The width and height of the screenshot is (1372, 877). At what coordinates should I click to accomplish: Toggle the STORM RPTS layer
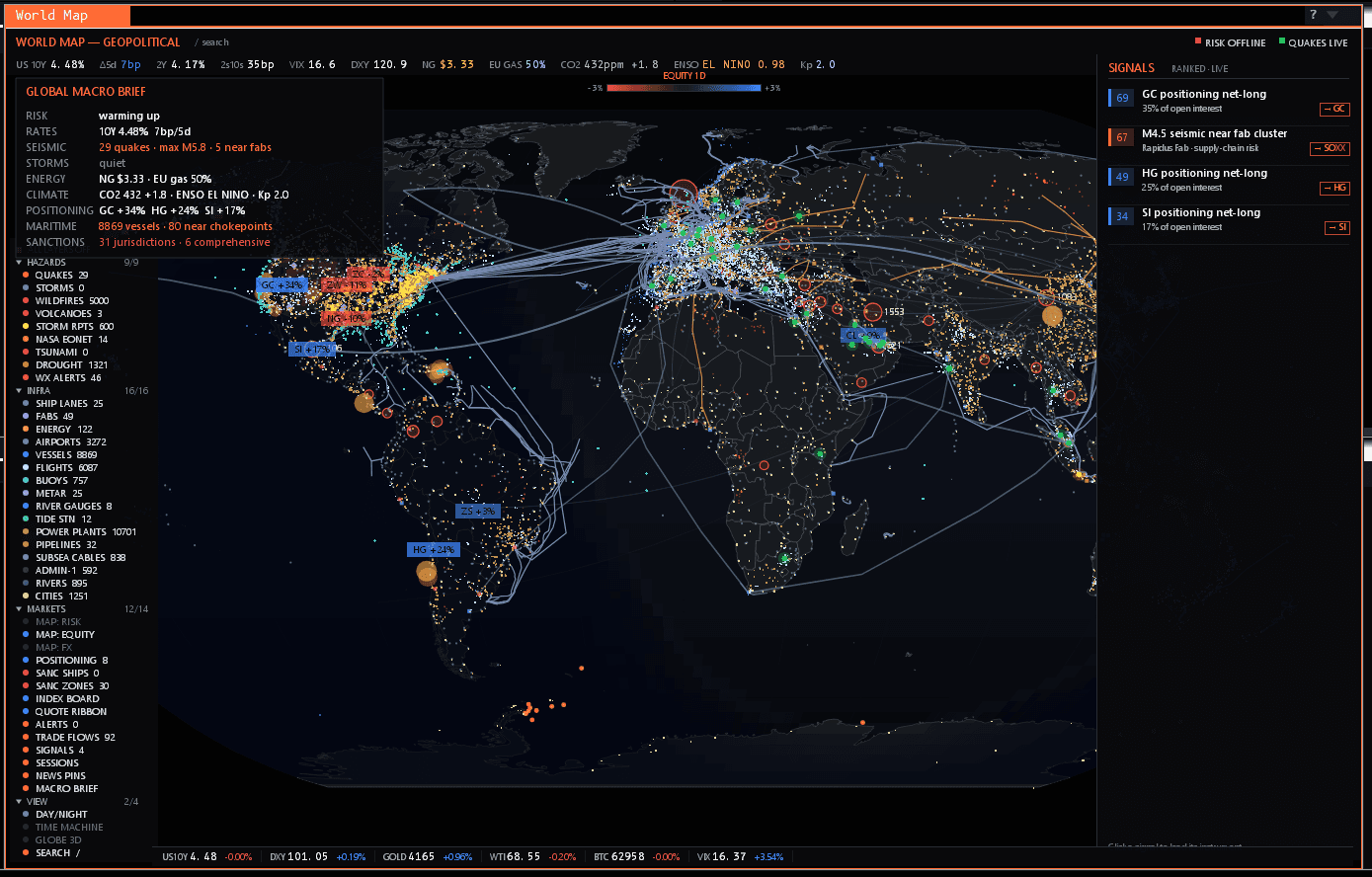point(67,326)
